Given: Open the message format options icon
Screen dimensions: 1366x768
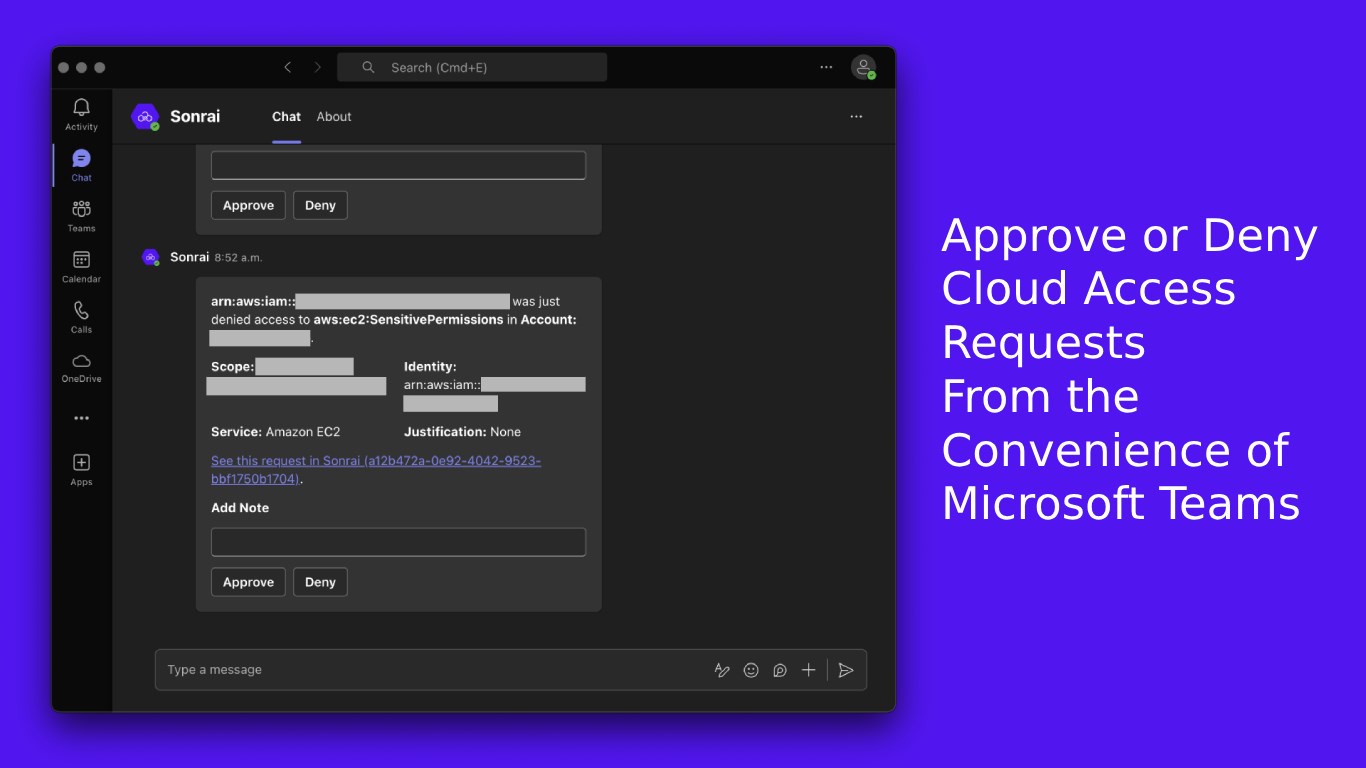Looking at the screenshot, I should [722, 670].
